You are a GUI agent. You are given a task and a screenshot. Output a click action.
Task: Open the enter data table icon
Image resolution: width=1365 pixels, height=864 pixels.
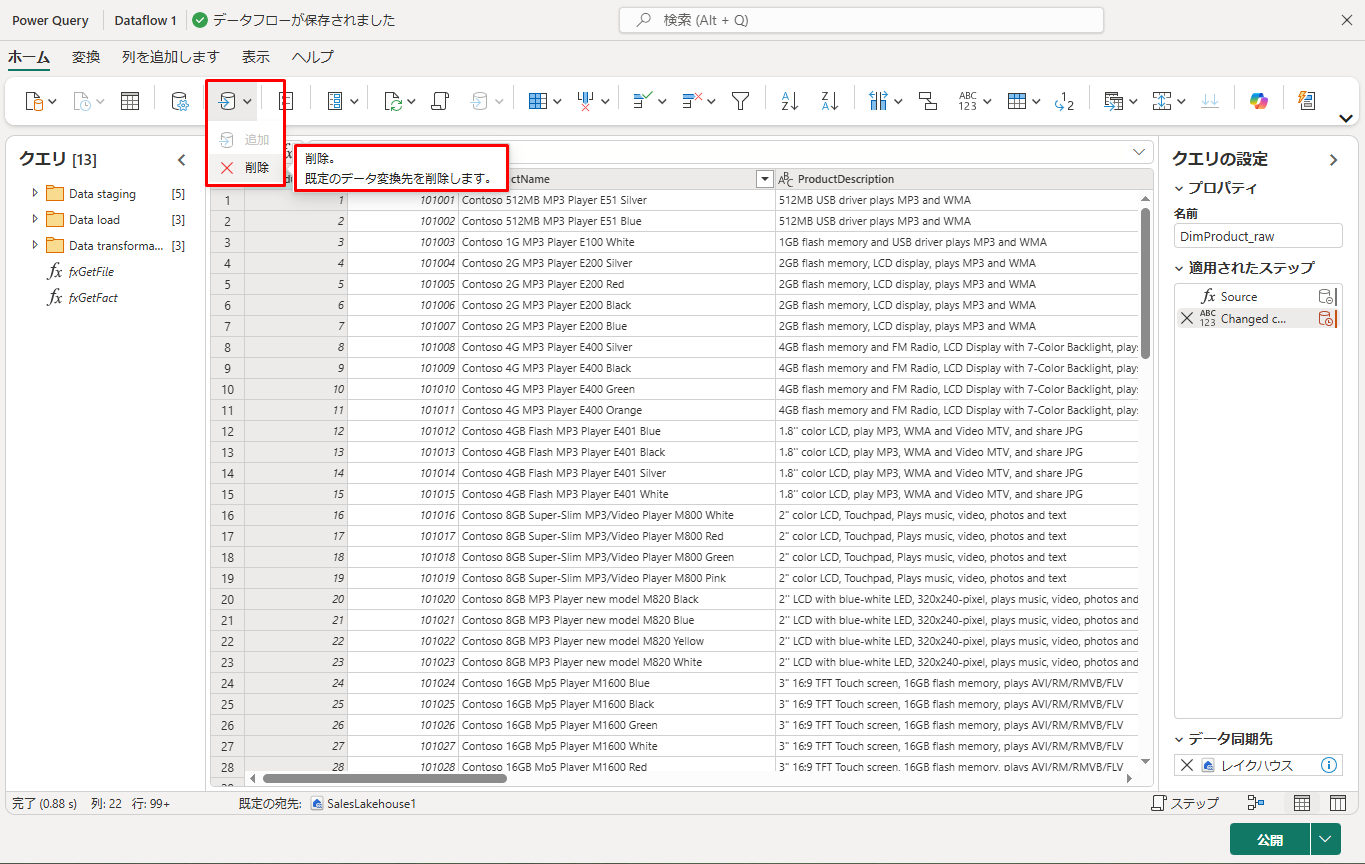[x=130, y=101]
